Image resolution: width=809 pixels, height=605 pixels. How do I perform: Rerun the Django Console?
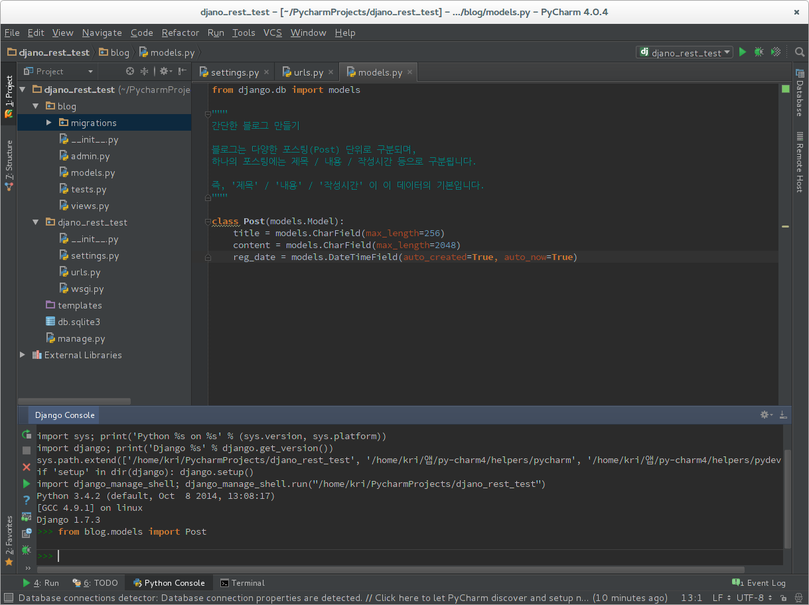[x=26, y=435]
